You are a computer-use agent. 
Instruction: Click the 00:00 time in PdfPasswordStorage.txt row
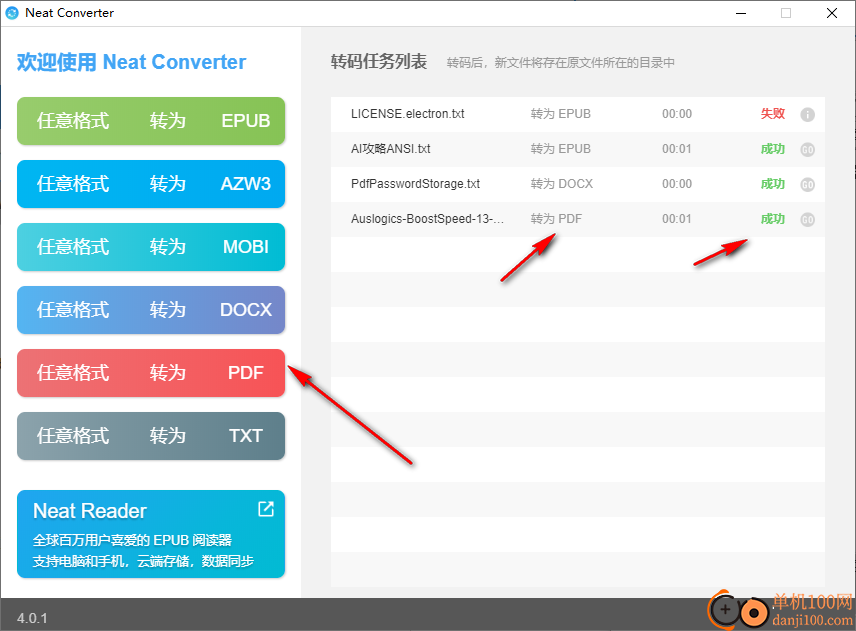click(x=677, y=183)
